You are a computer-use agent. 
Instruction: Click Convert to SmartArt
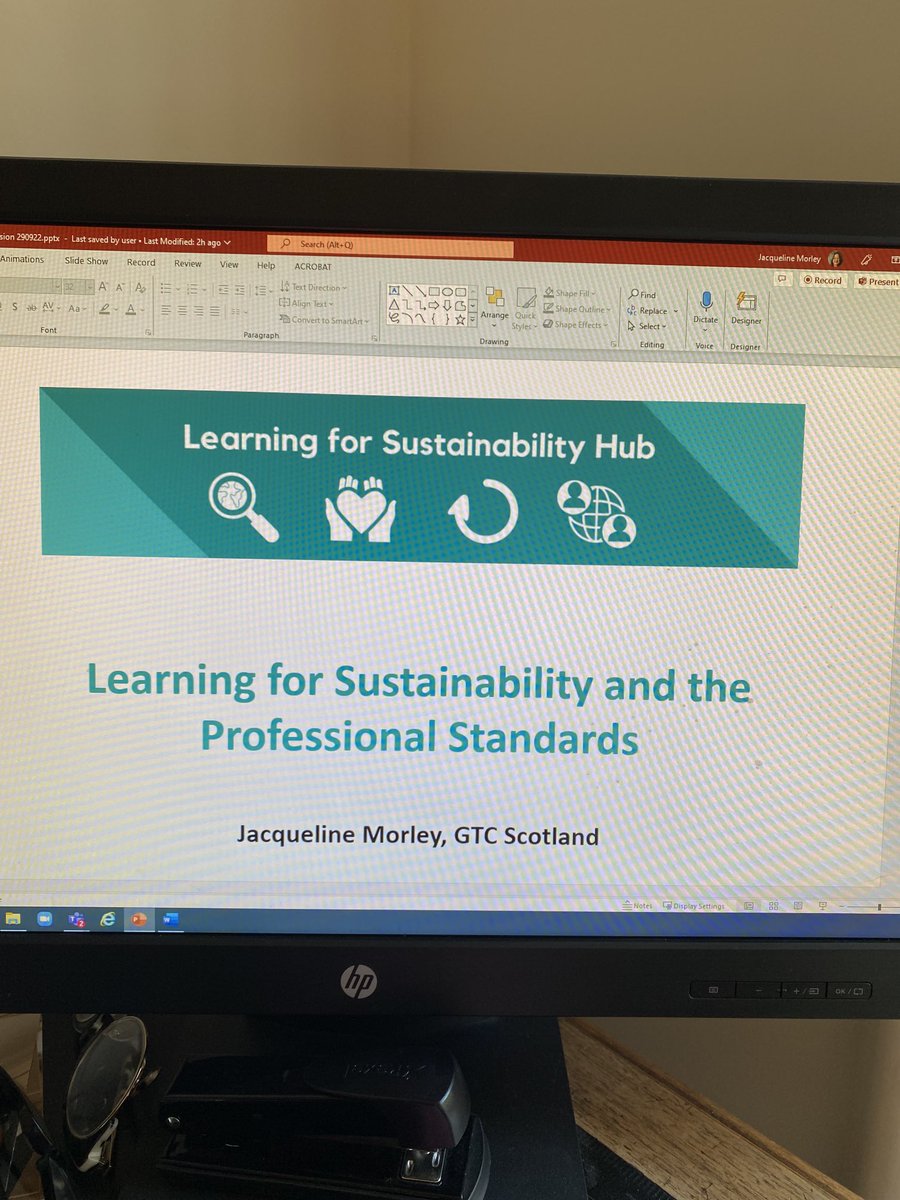tap(324, 320)
